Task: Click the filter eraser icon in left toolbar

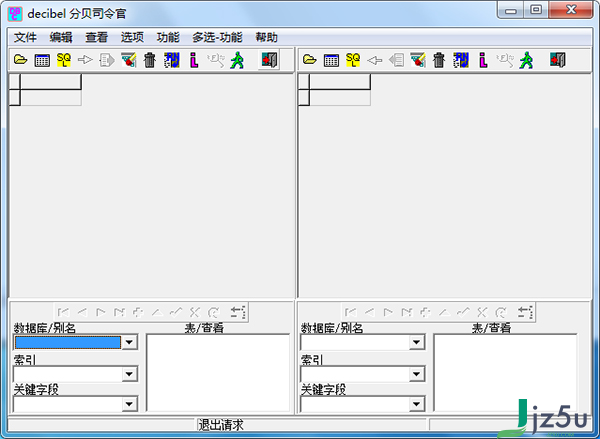Action: [129, 60]
